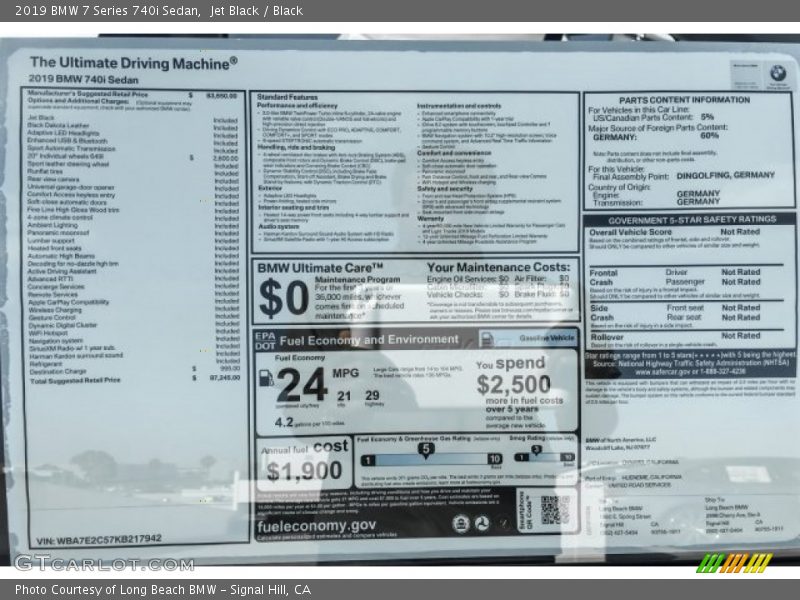Click the 'Apple CarPlay Compatibility' option row
Viewport: 800px width, 600px height.
click(132, 302)
